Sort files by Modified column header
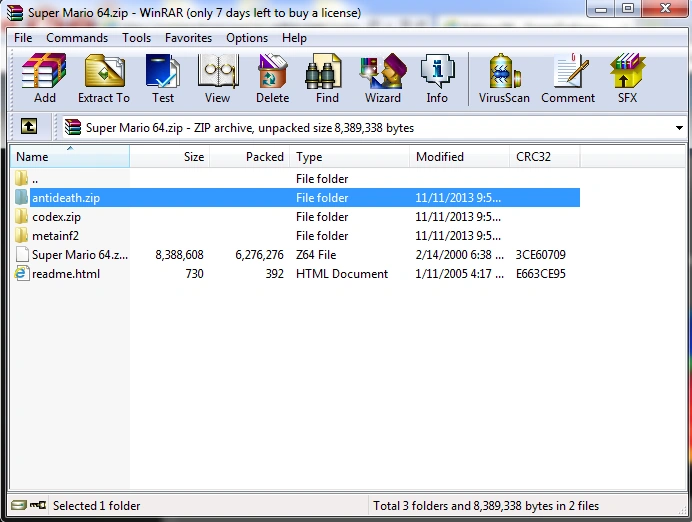This screenshot has width=692, height=522. [459, 157]
